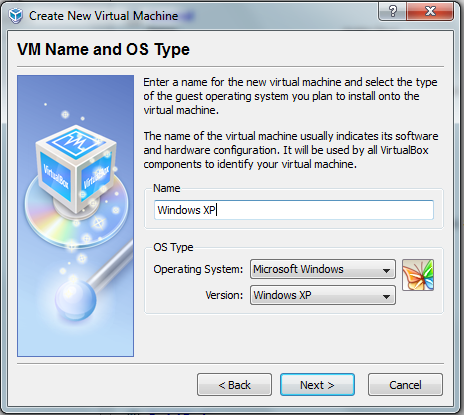Click the question mark help button
This screenshot has width=464, height=416.
pyautogui.click(x=392, y=12)
